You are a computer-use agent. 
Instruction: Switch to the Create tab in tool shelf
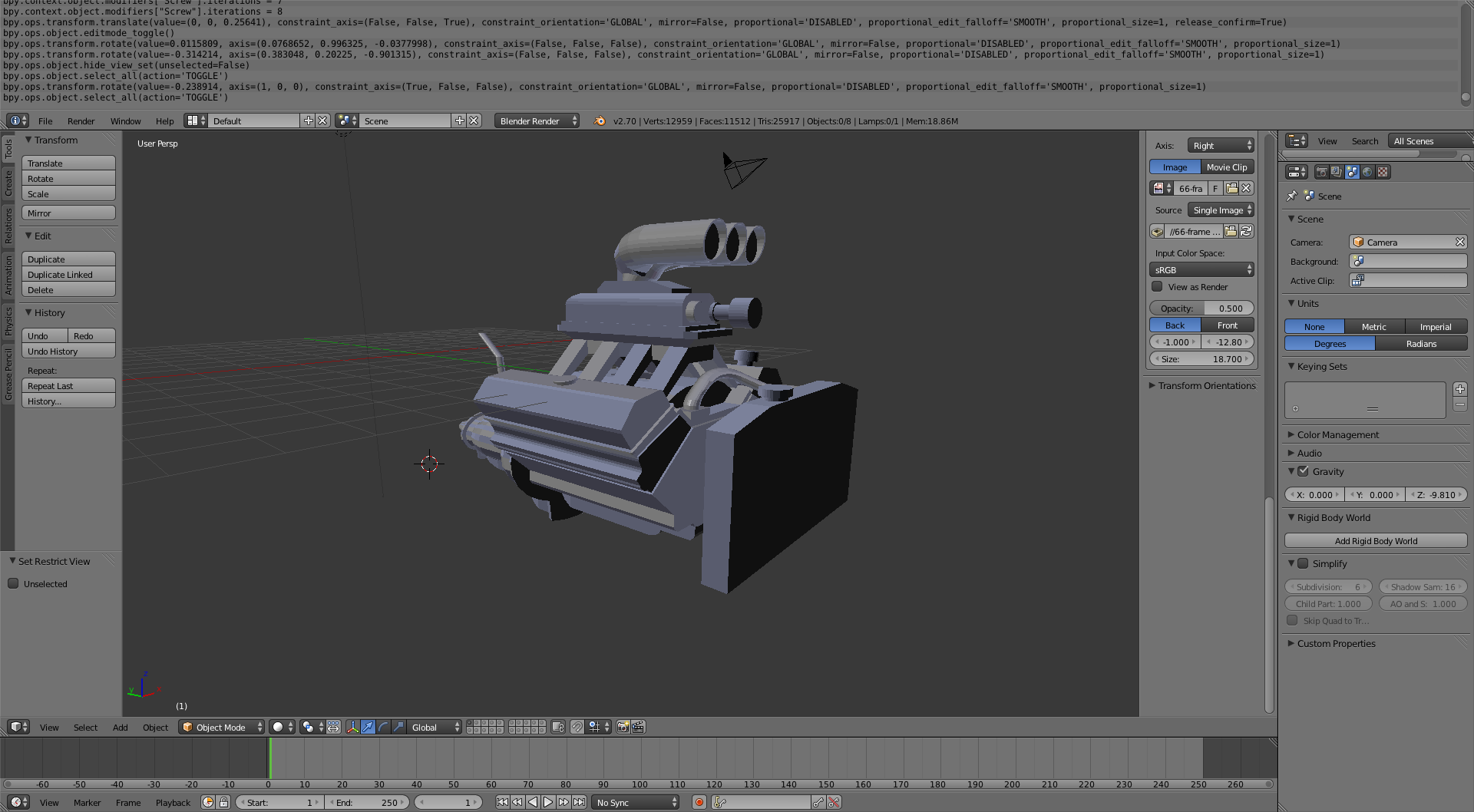click(x=8, y=183)
